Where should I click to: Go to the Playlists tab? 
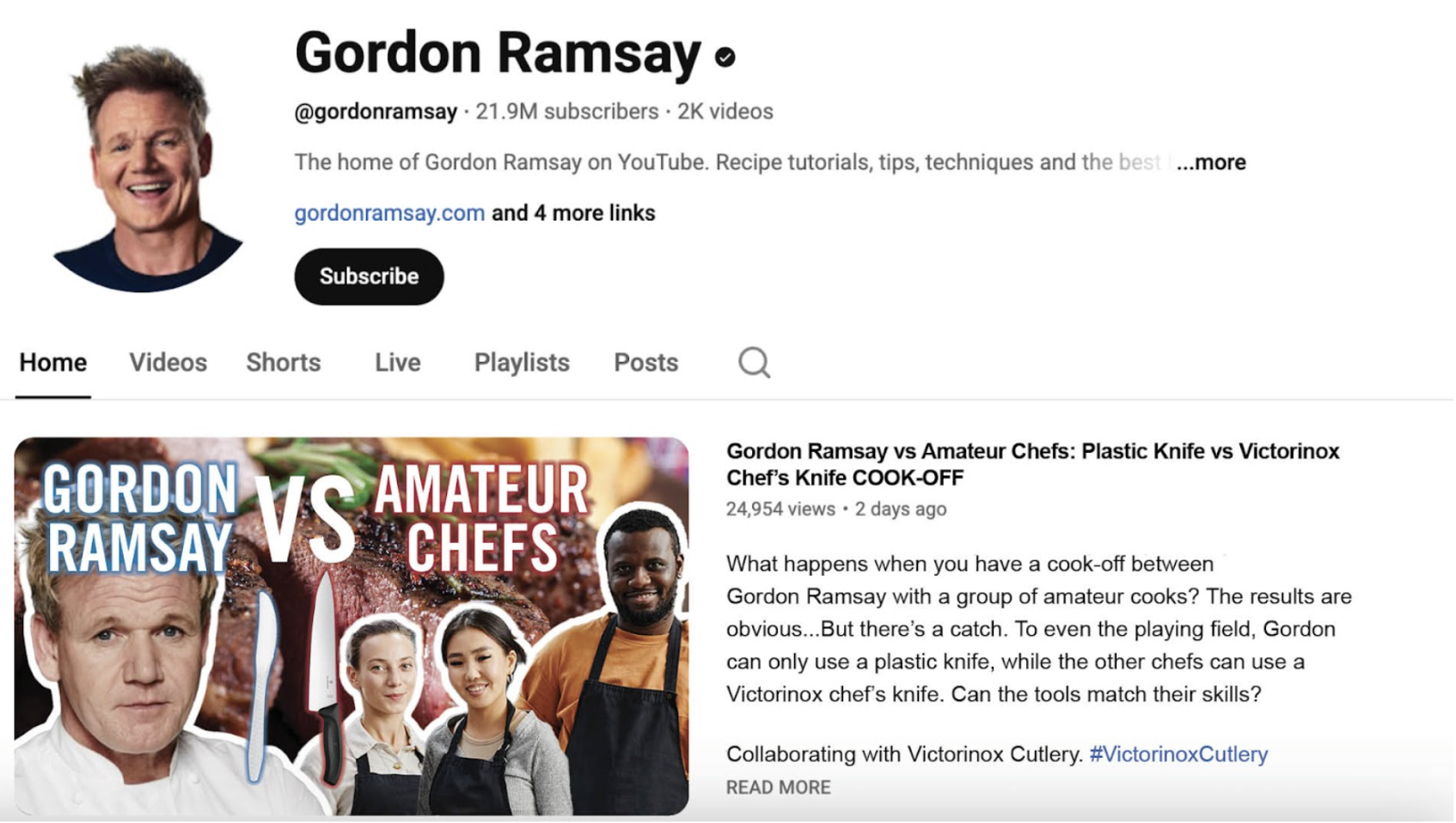pyautogui.click(x=522, y=363)
